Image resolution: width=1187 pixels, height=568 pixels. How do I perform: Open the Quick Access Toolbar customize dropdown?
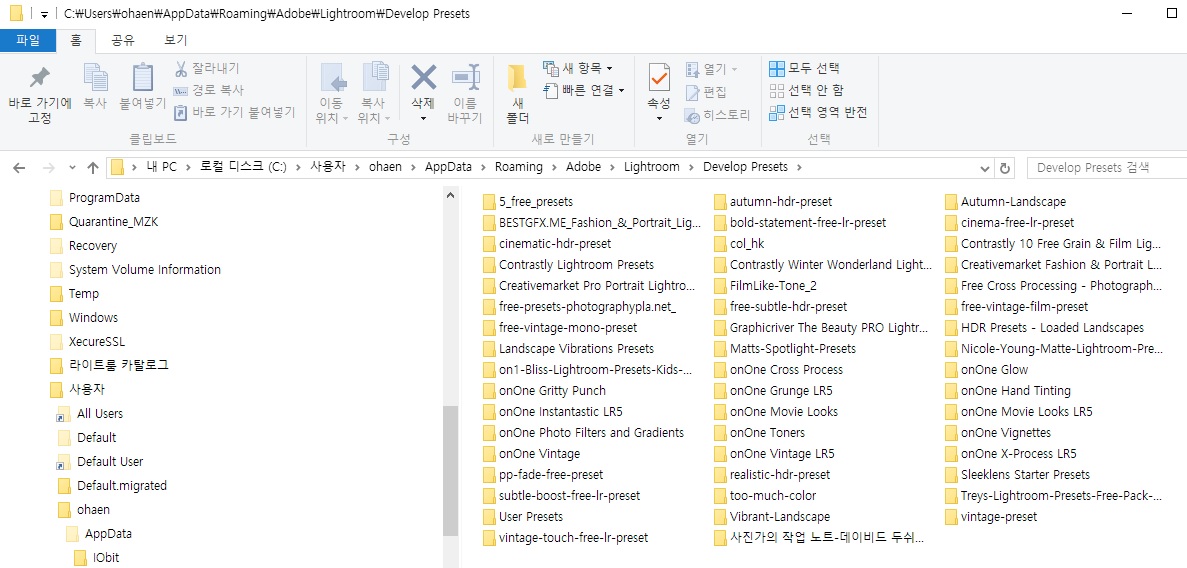pos(45,14)
